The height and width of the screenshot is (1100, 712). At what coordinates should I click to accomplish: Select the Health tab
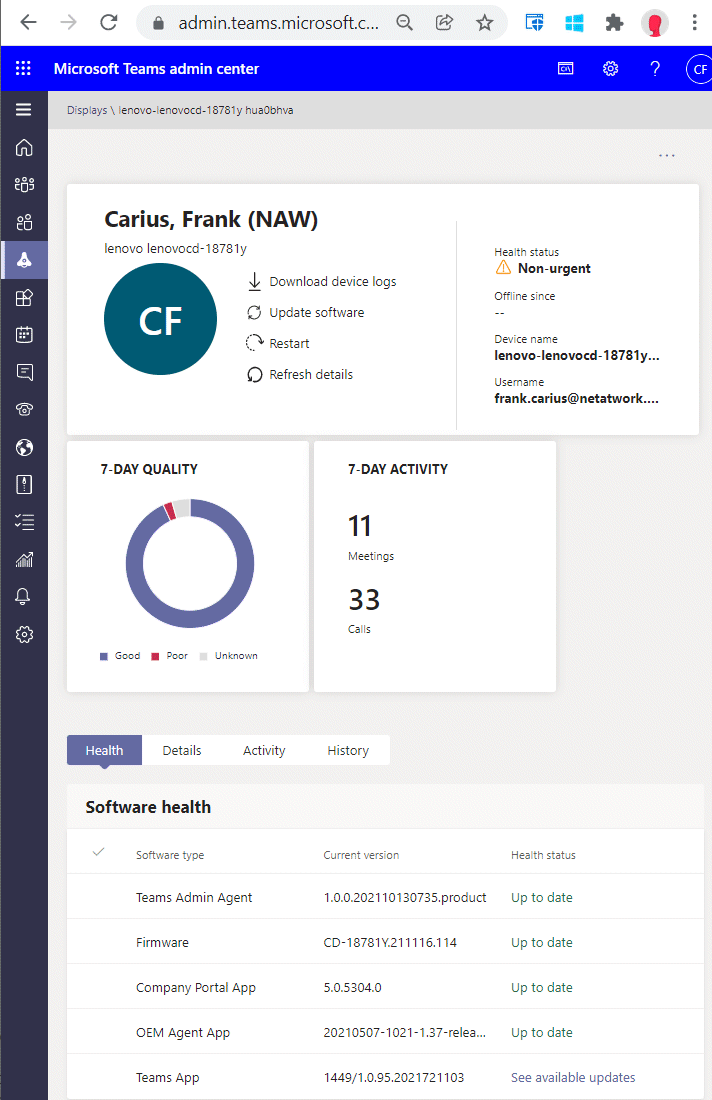[x=105, y=750]
